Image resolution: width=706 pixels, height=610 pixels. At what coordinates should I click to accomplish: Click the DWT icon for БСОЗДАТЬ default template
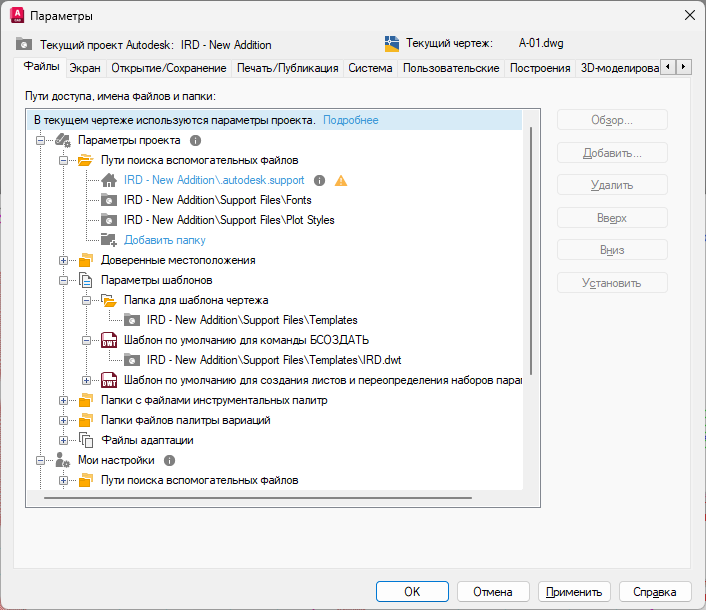[109, 340]
